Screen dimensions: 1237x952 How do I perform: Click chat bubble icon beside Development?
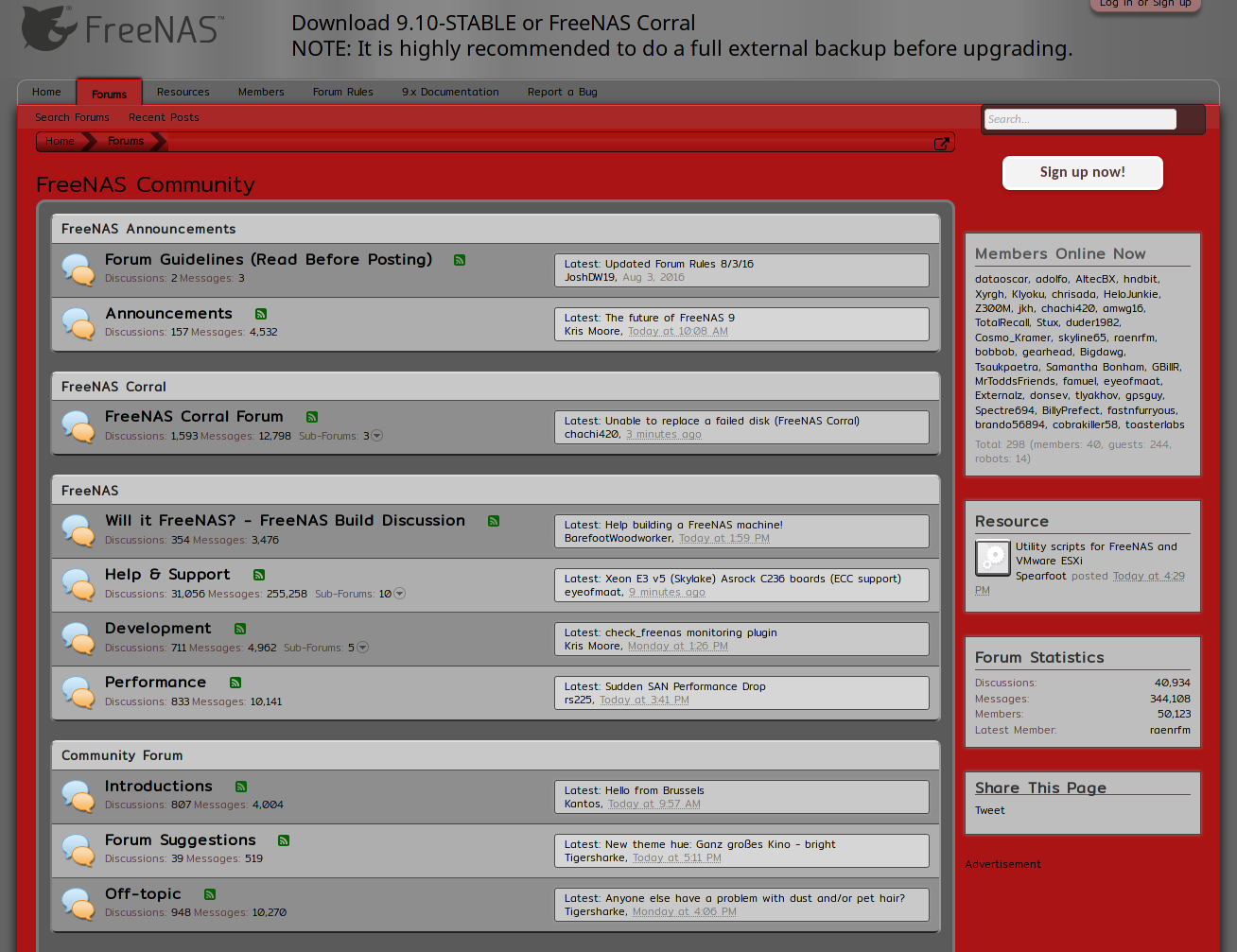[x=78, y=638]
